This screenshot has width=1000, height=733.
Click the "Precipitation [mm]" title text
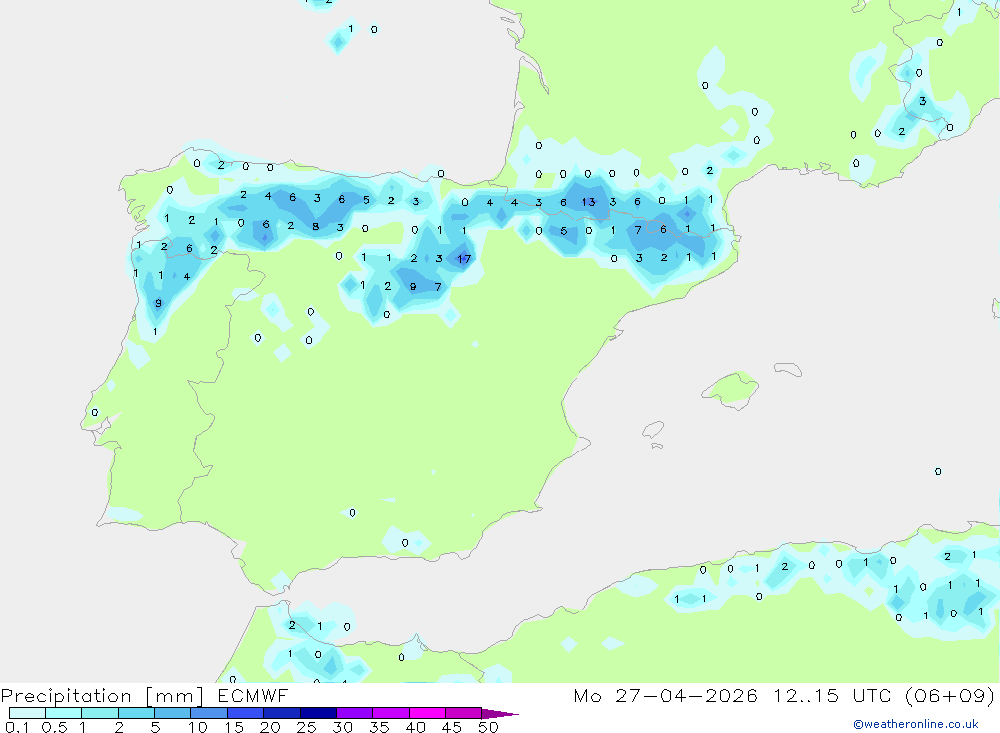pyautogui.click(x=102, y=696)
